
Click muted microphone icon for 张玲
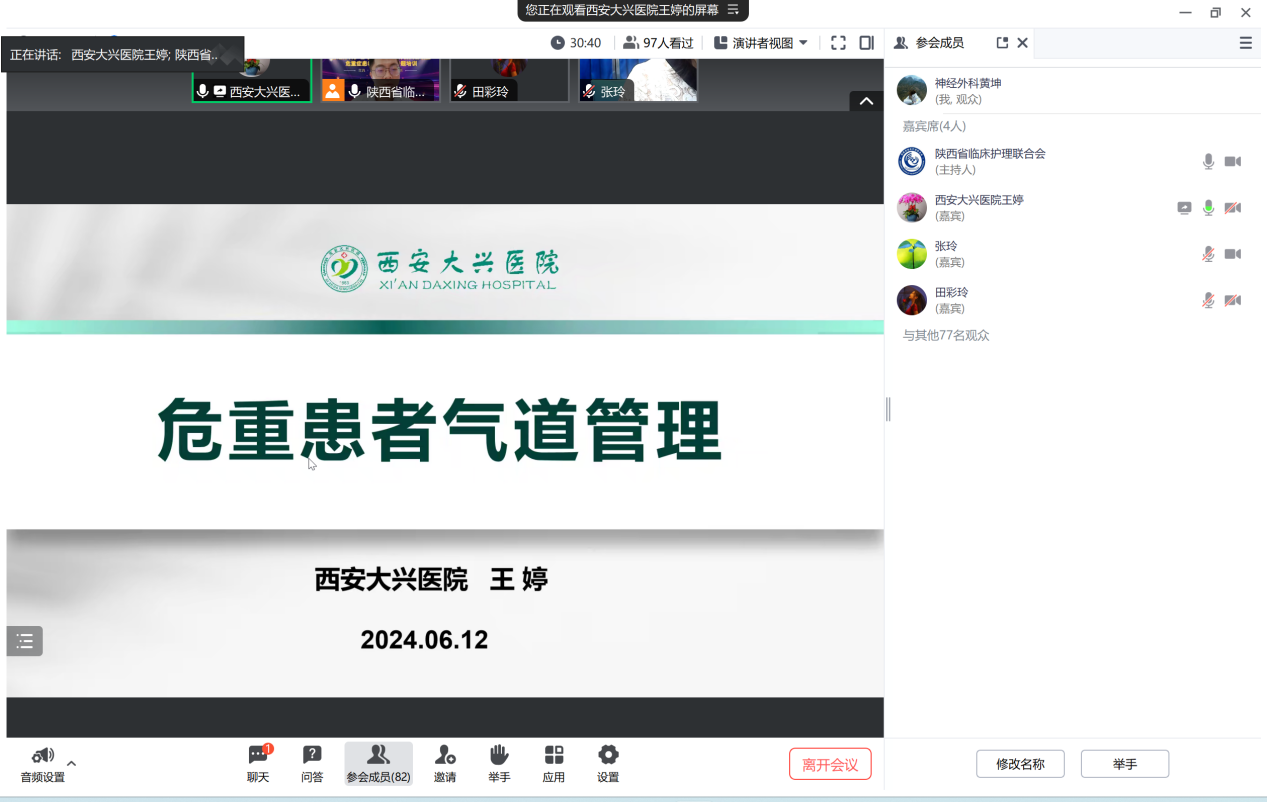[x=1208, y=254]
